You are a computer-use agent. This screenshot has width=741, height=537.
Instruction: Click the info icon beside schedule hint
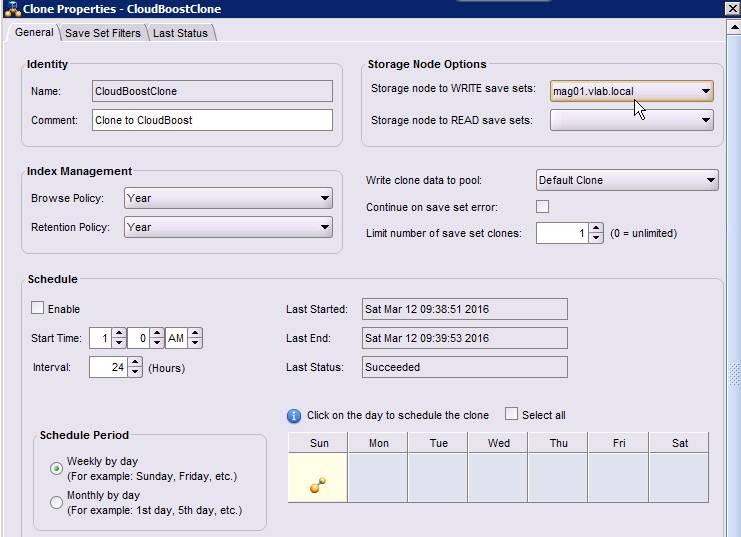point(293,416)
